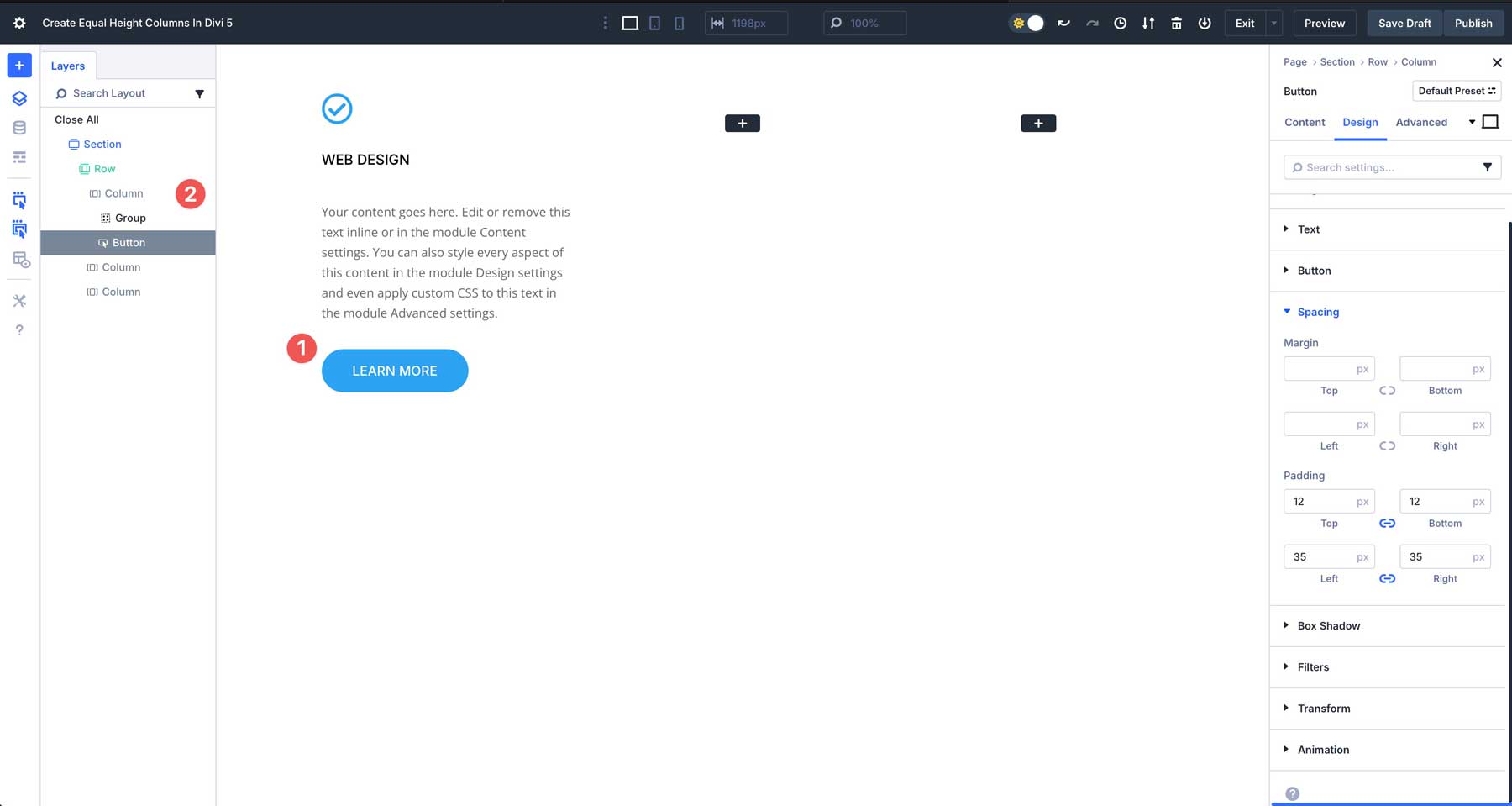This screenshot has height=806, width=1512.
Task: Click the Search Layout field
Action: [120, 93]
